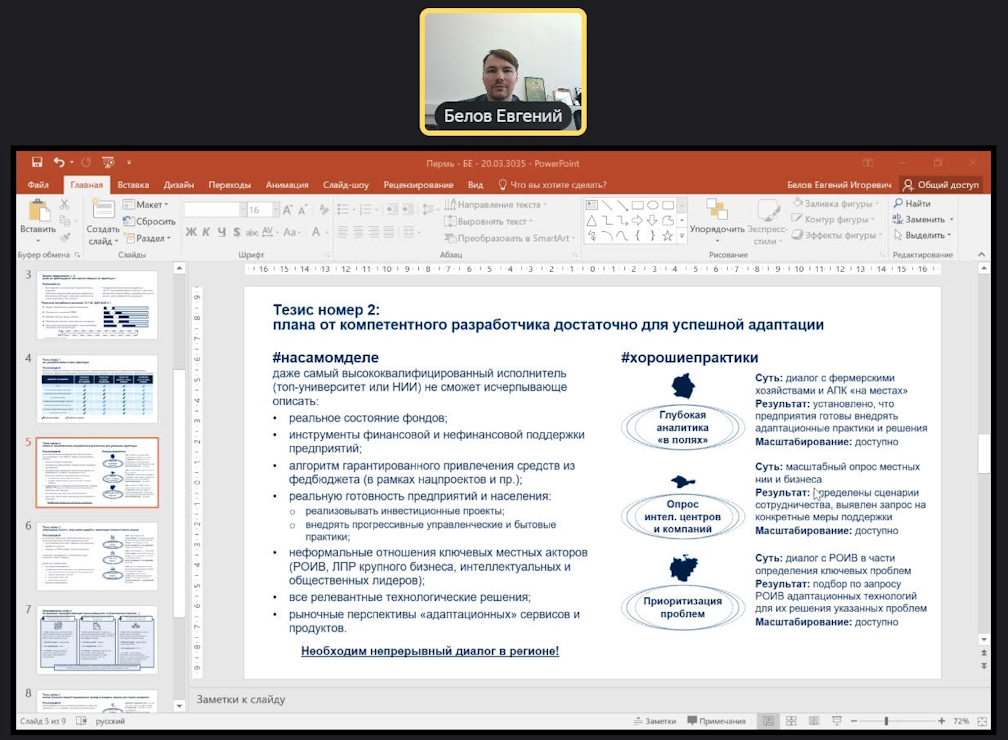The width and height of the screenshot is (1008, 740).
Task: Click slideshow view icon in status bar
Action: coord(836,721)
